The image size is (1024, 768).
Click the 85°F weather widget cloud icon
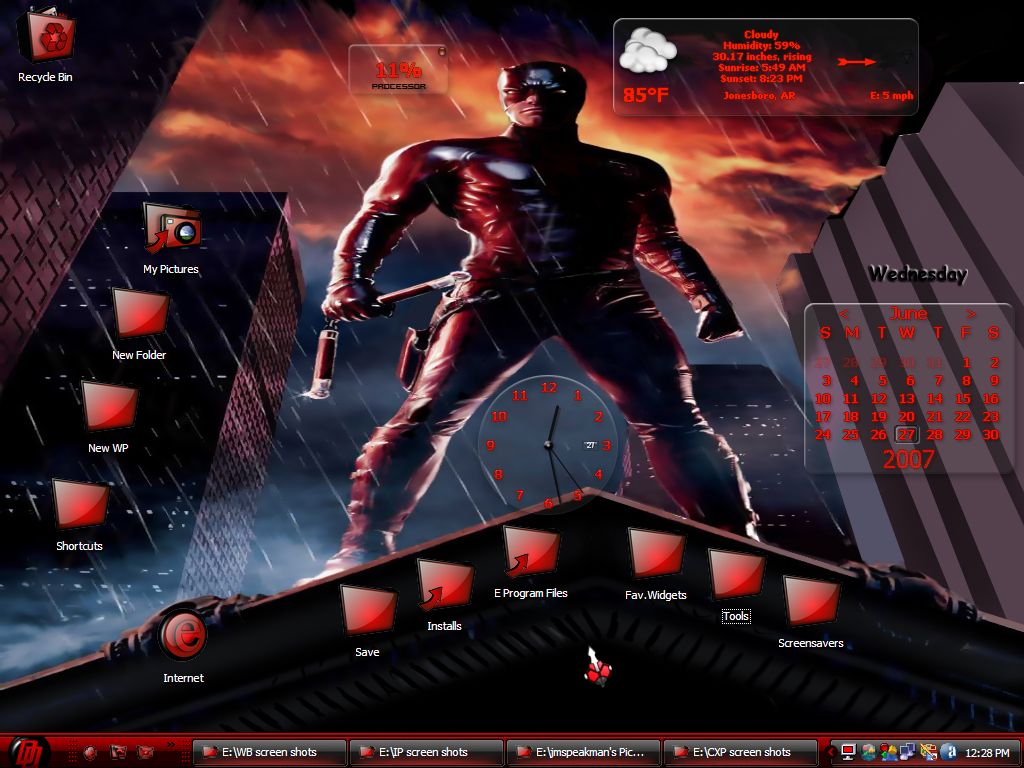(x=647, y=50)
